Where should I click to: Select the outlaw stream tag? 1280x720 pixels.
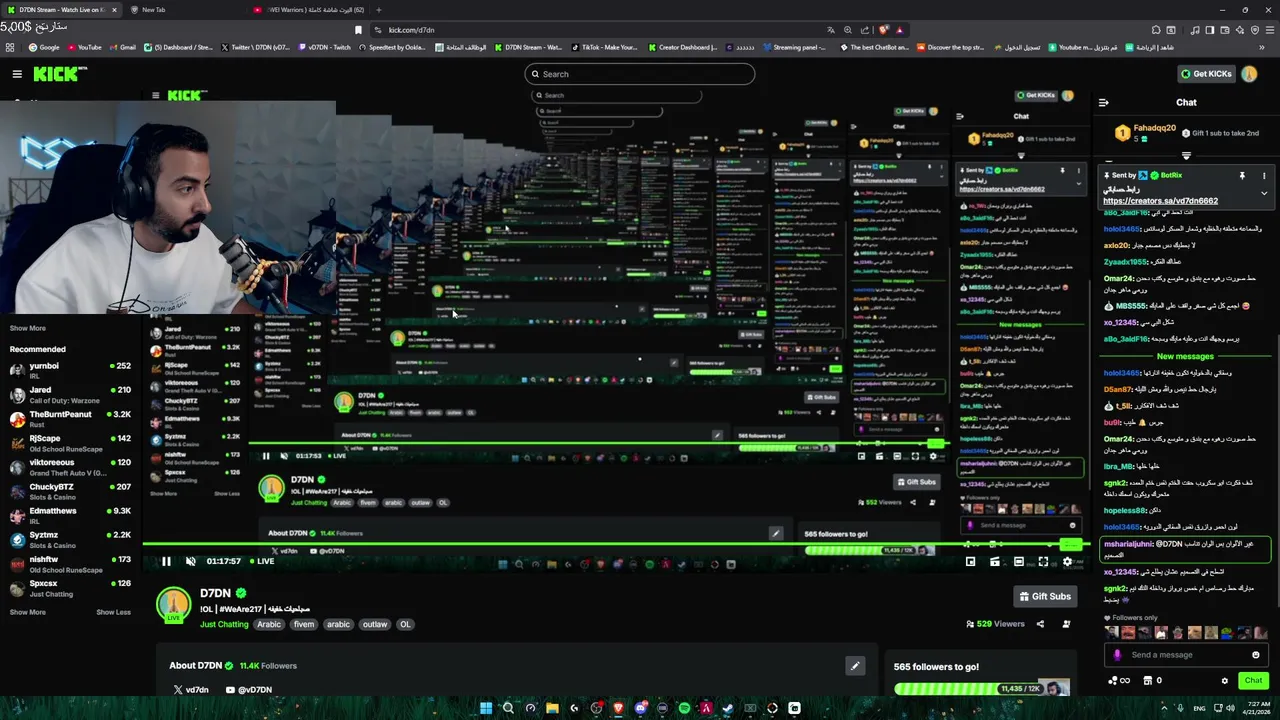tap(375, 624)
